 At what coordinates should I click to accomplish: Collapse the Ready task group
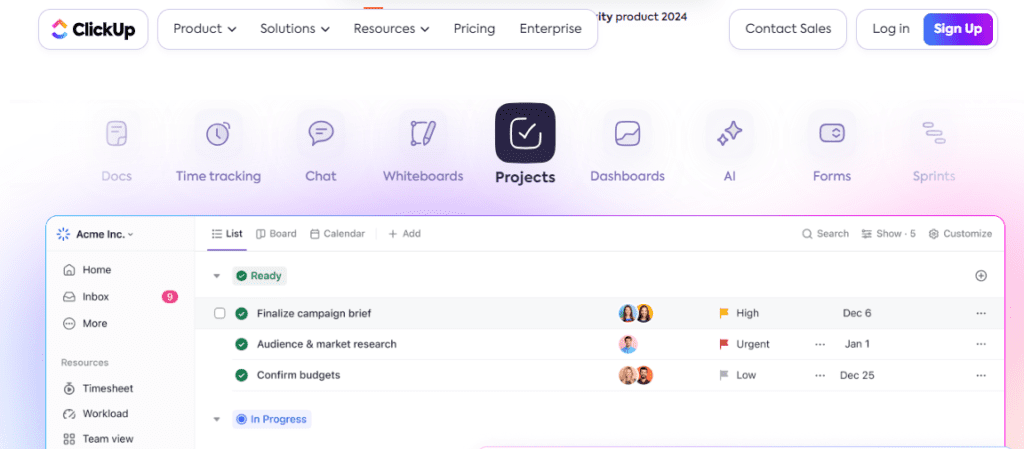(215, 276)
